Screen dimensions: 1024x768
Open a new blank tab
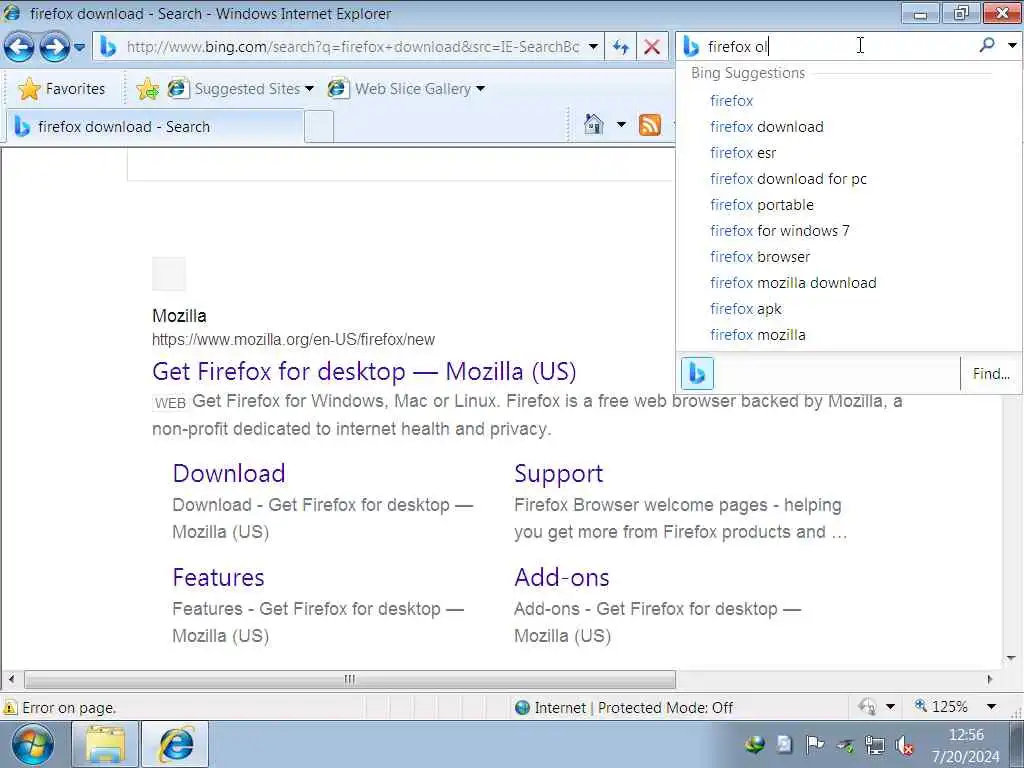click(x=319, y=127)
